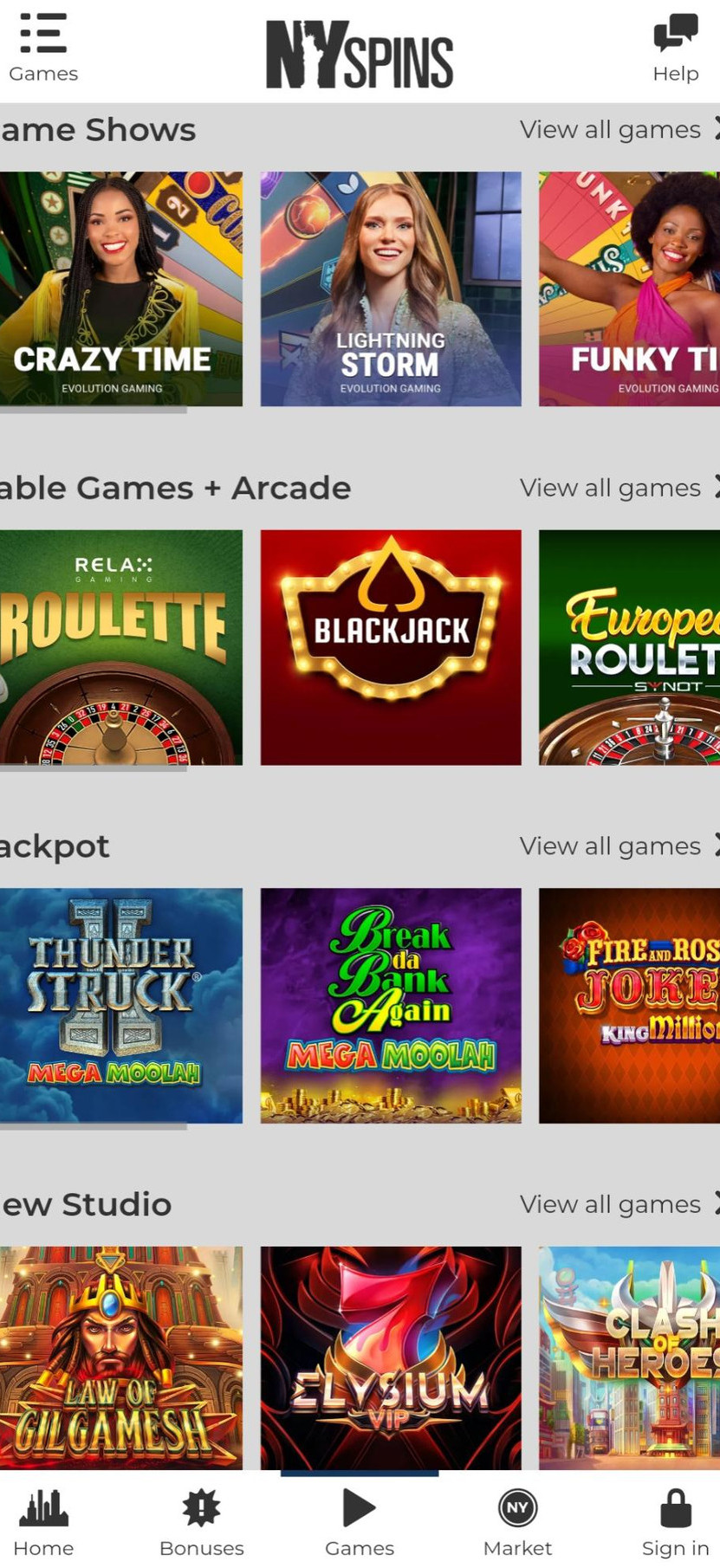This screenshot has width=720, height=1568.
Task: Select Thunderstruck II Mega Moolah jackpot
Action: pyautogui.click(x=120, y=1005)
